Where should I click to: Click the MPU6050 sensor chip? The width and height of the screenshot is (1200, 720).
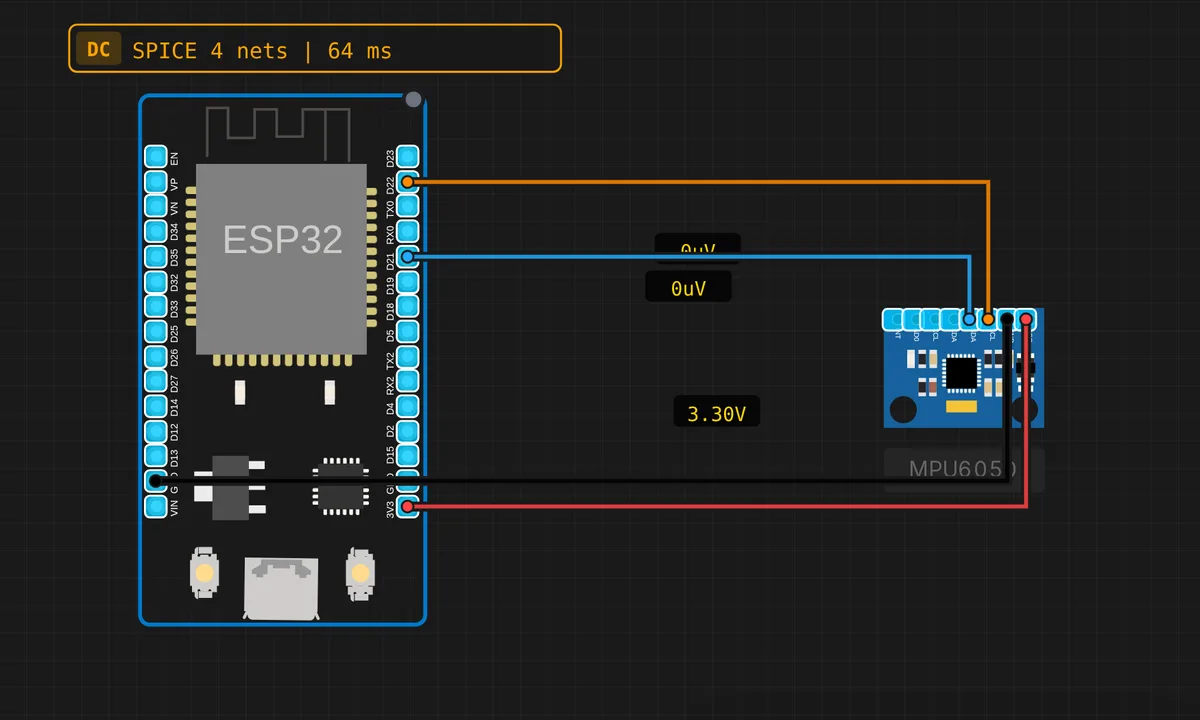click(x=962, y=372)
